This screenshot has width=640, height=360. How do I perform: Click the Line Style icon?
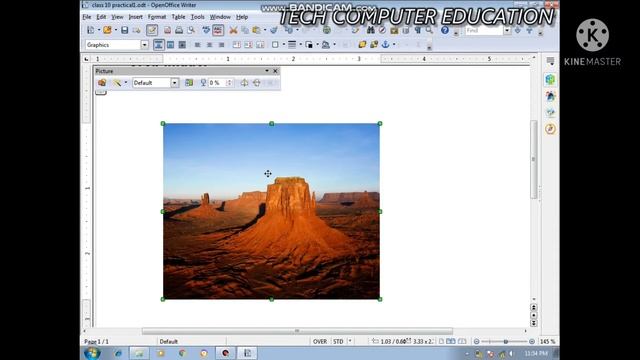coord(292,45)
